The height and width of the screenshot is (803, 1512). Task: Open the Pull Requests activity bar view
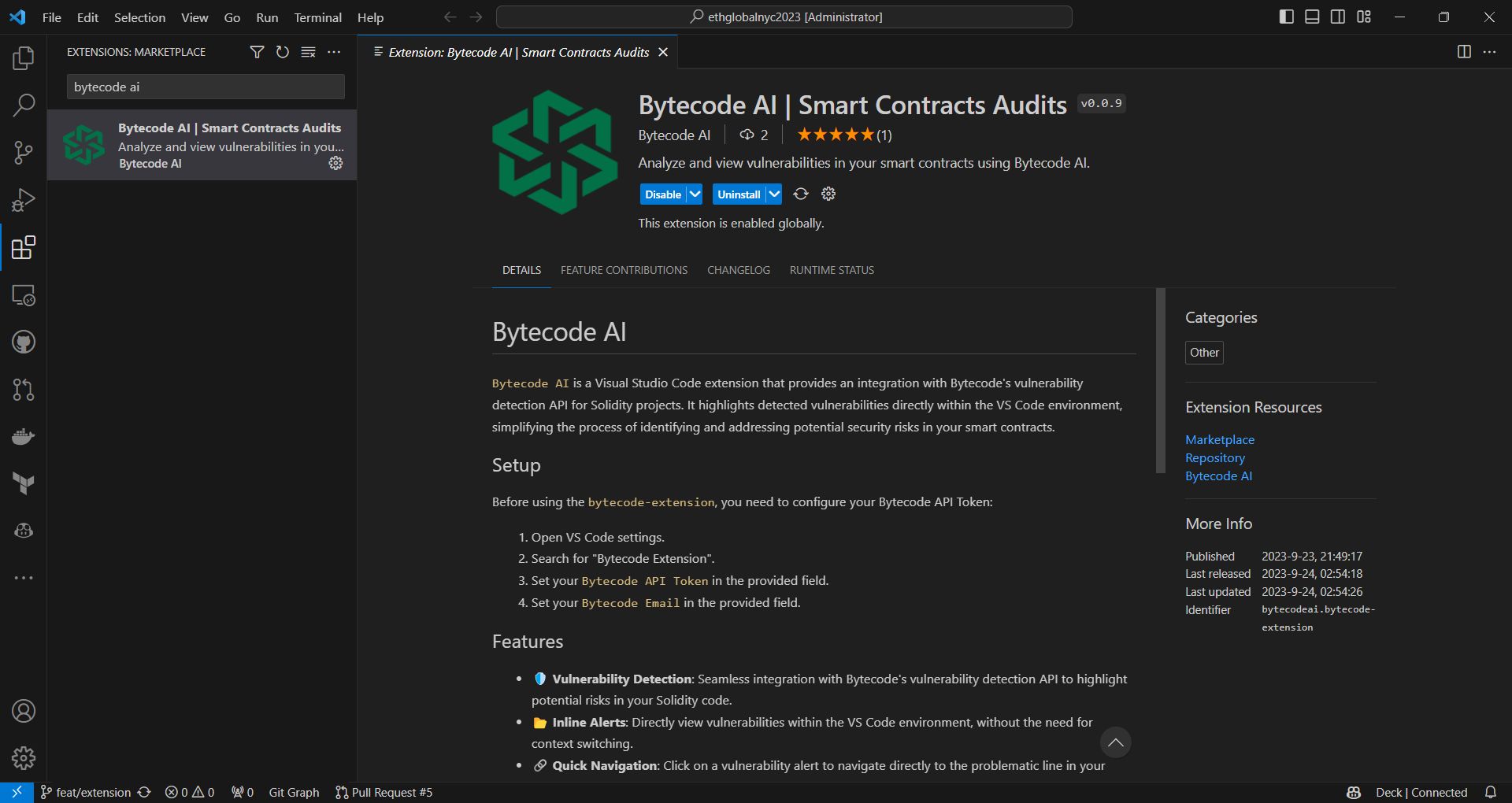pos(24,390)
